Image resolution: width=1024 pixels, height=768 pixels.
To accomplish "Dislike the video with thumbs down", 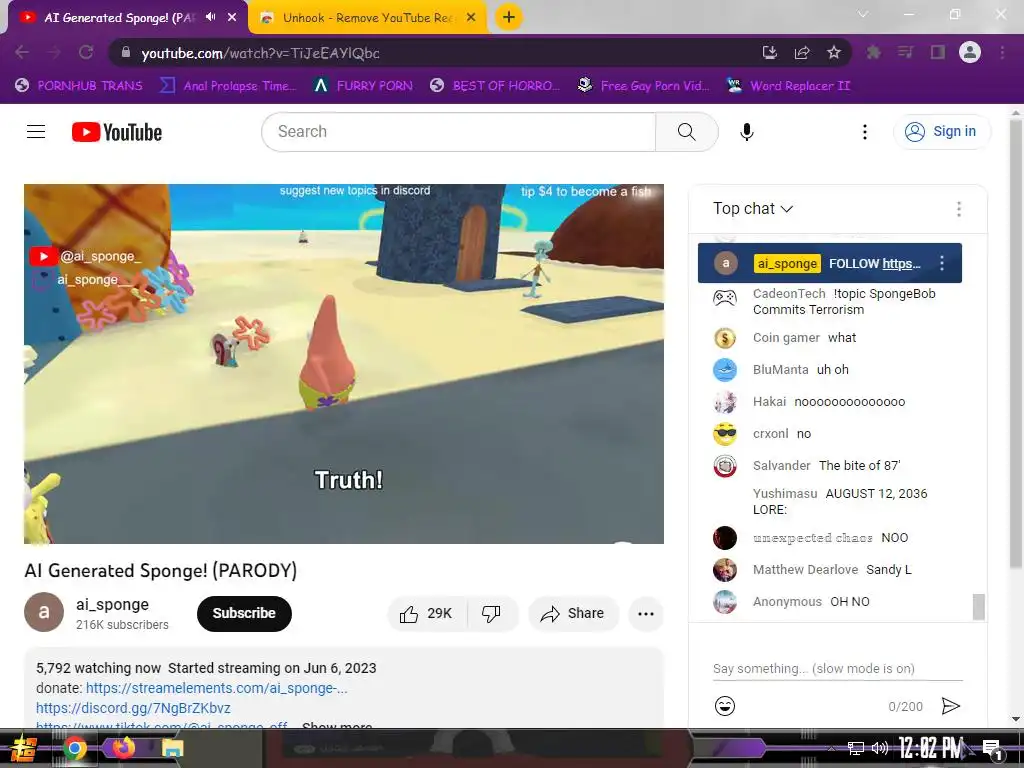I will tap(492, 613).
